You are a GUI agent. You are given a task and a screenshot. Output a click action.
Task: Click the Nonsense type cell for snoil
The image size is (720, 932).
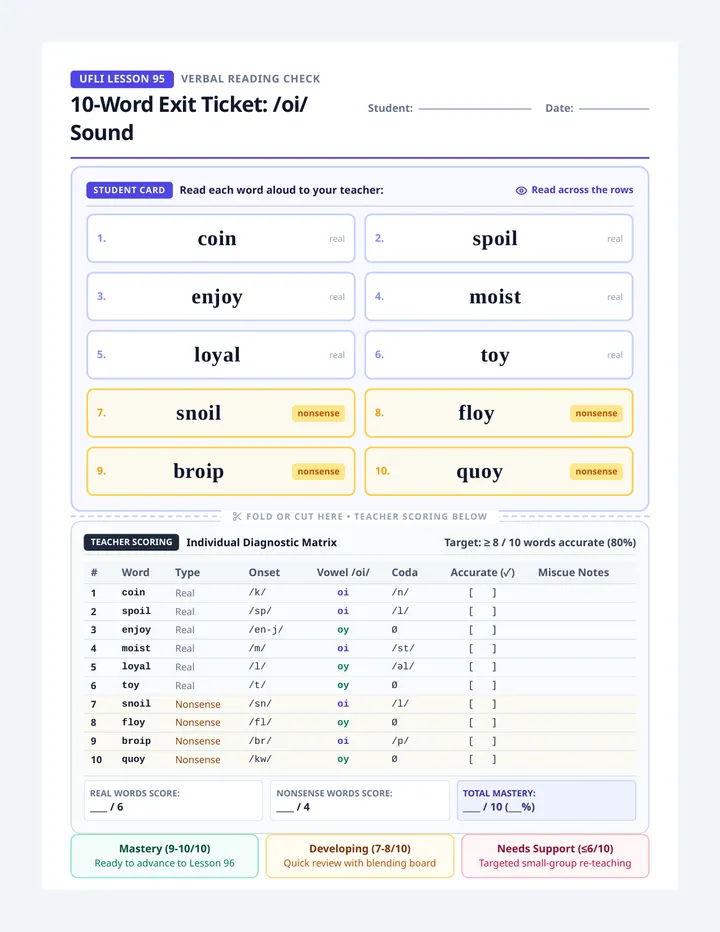pyautogui.click(x=197, y=704)
